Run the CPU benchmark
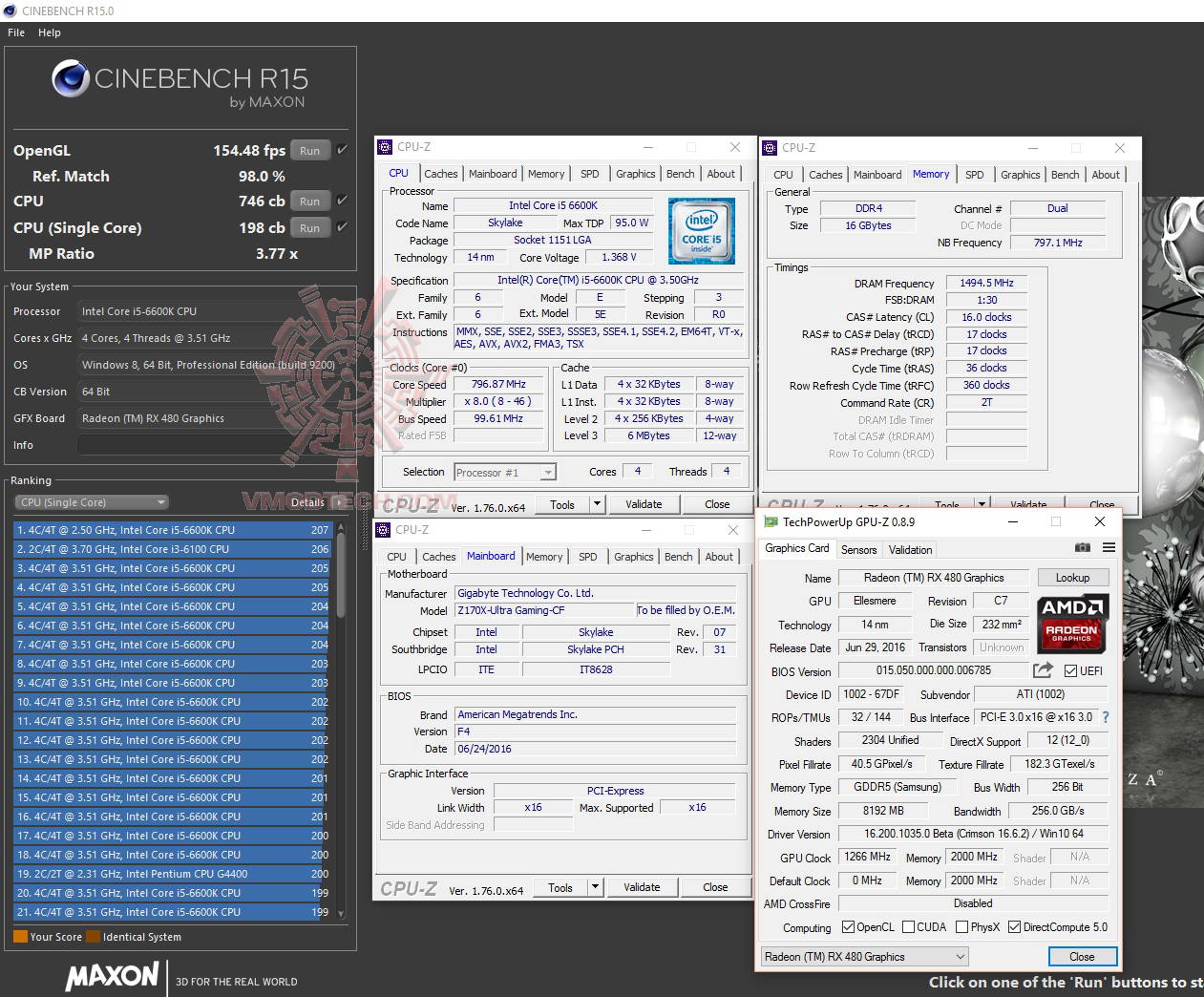The height and width of the screenshot is (997, 1204). pyautogui.click(x=310, y=201)
